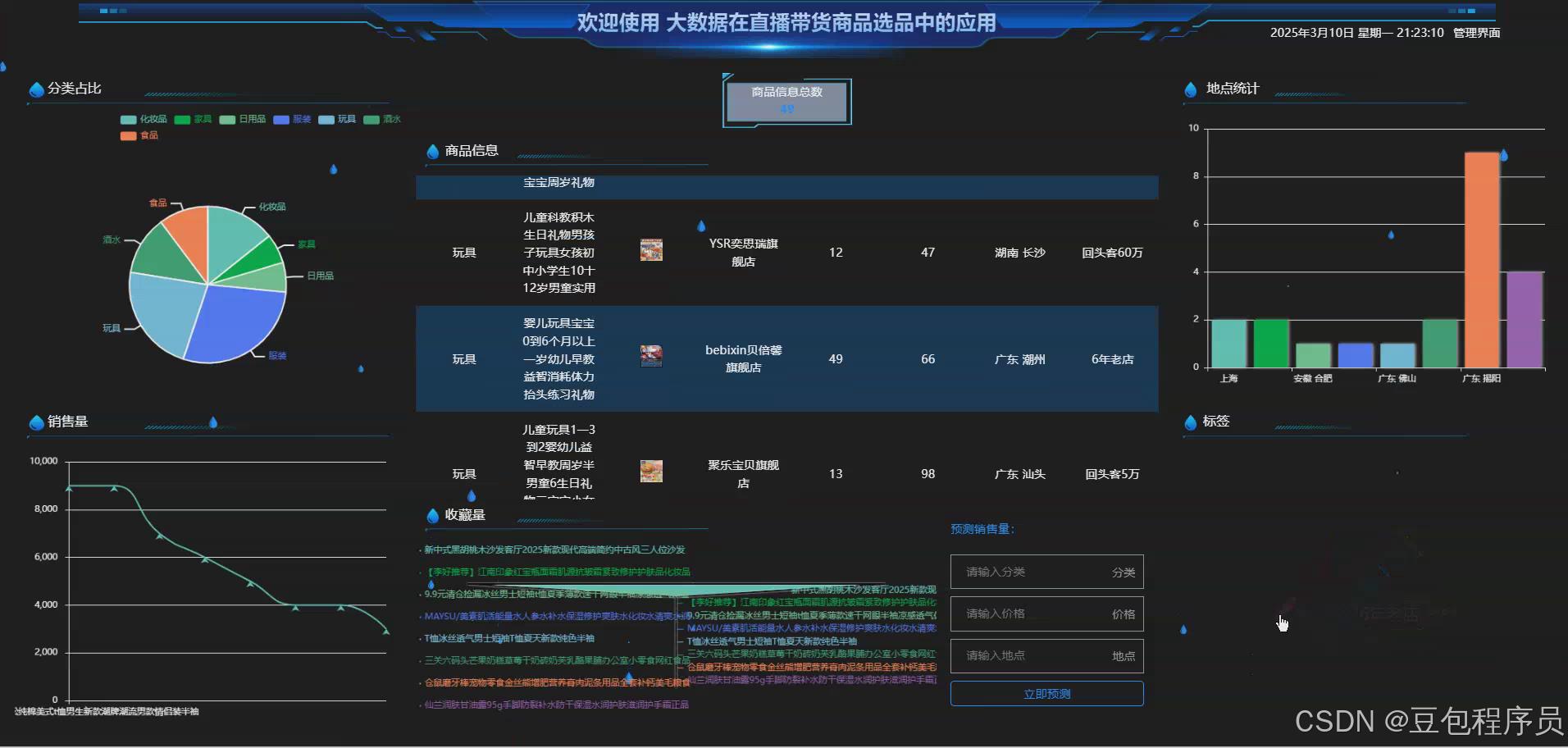1568x748 pixels.
Task: Click the drop icon next to the 标签 panel
Action: [1191, 422]
